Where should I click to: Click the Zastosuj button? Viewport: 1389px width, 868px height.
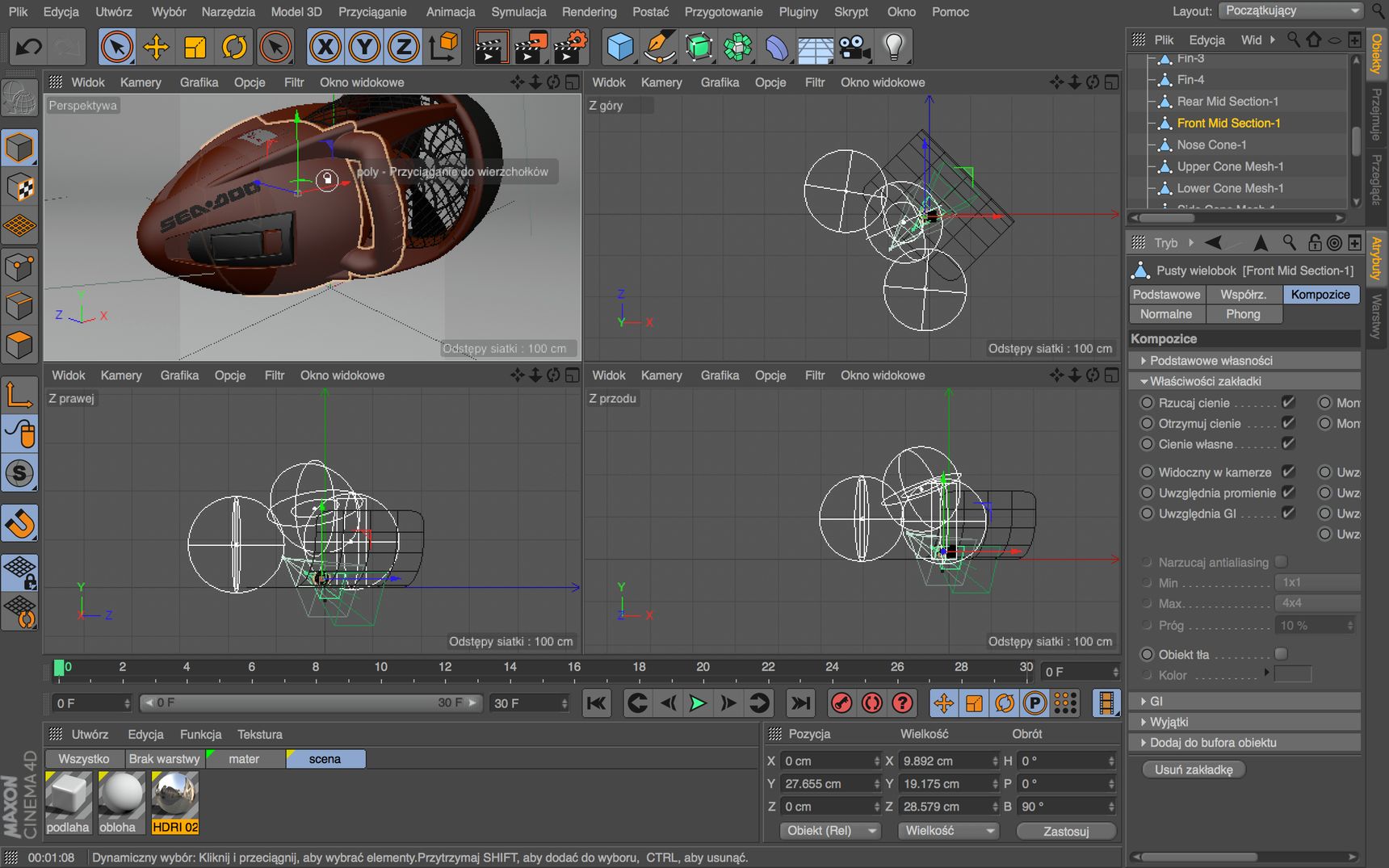pos(1066,831)
